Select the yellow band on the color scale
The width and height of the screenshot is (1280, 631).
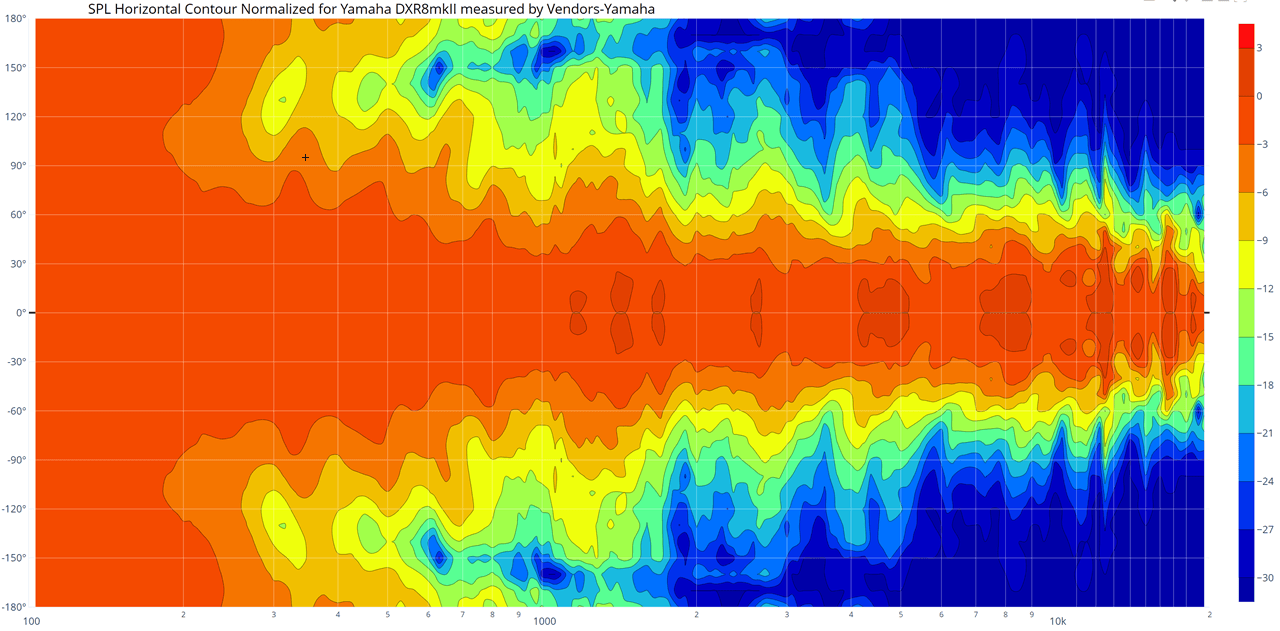1245,264
